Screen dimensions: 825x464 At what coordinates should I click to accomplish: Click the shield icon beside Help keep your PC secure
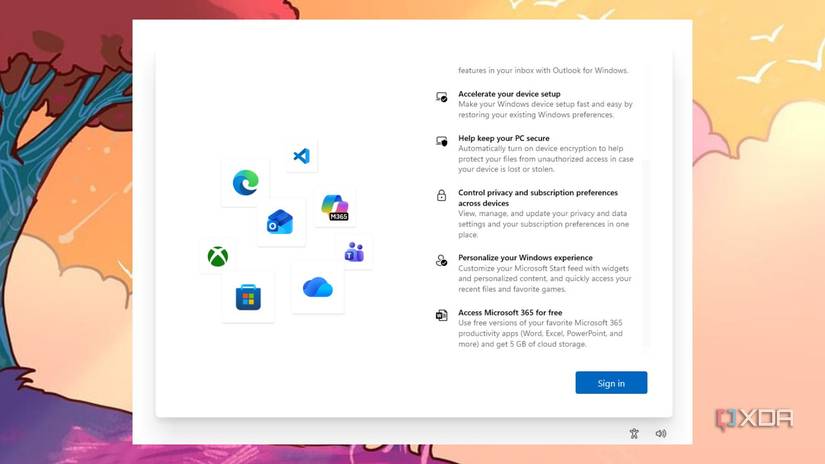[x=441, y=141]
